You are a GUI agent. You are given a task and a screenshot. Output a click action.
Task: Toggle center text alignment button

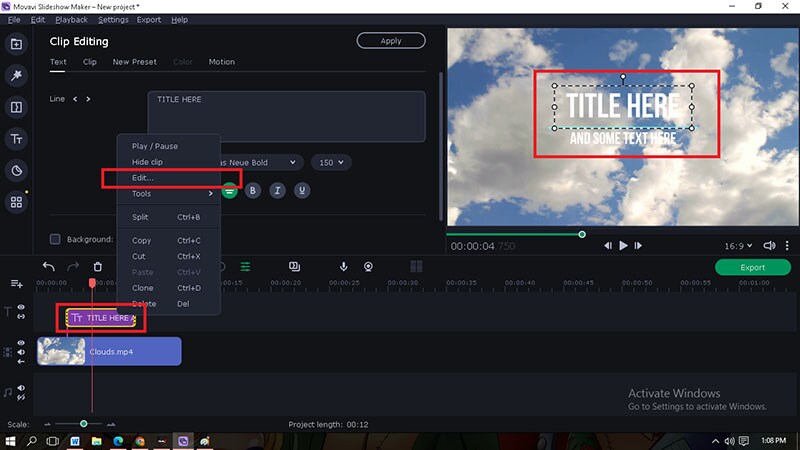(230, 191)
